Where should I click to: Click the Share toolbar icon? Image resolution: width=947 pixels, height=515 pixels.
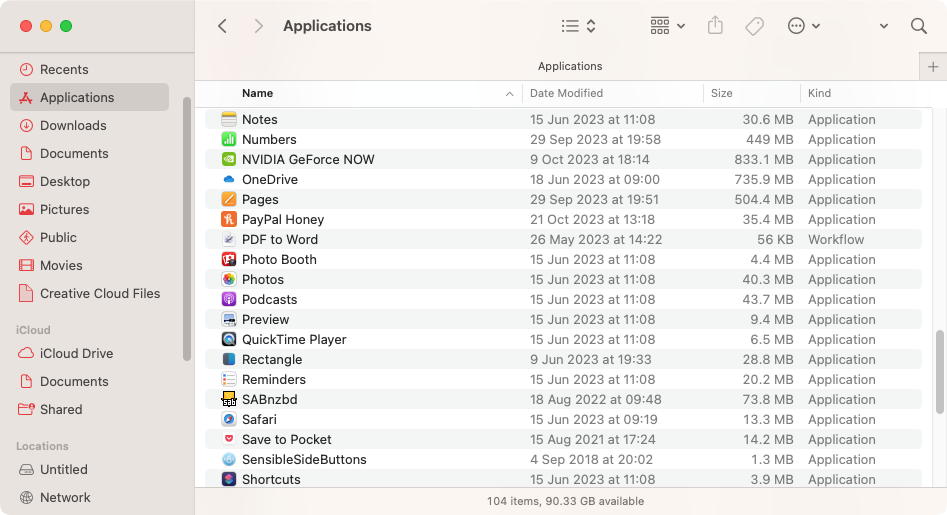pos(715,26)
